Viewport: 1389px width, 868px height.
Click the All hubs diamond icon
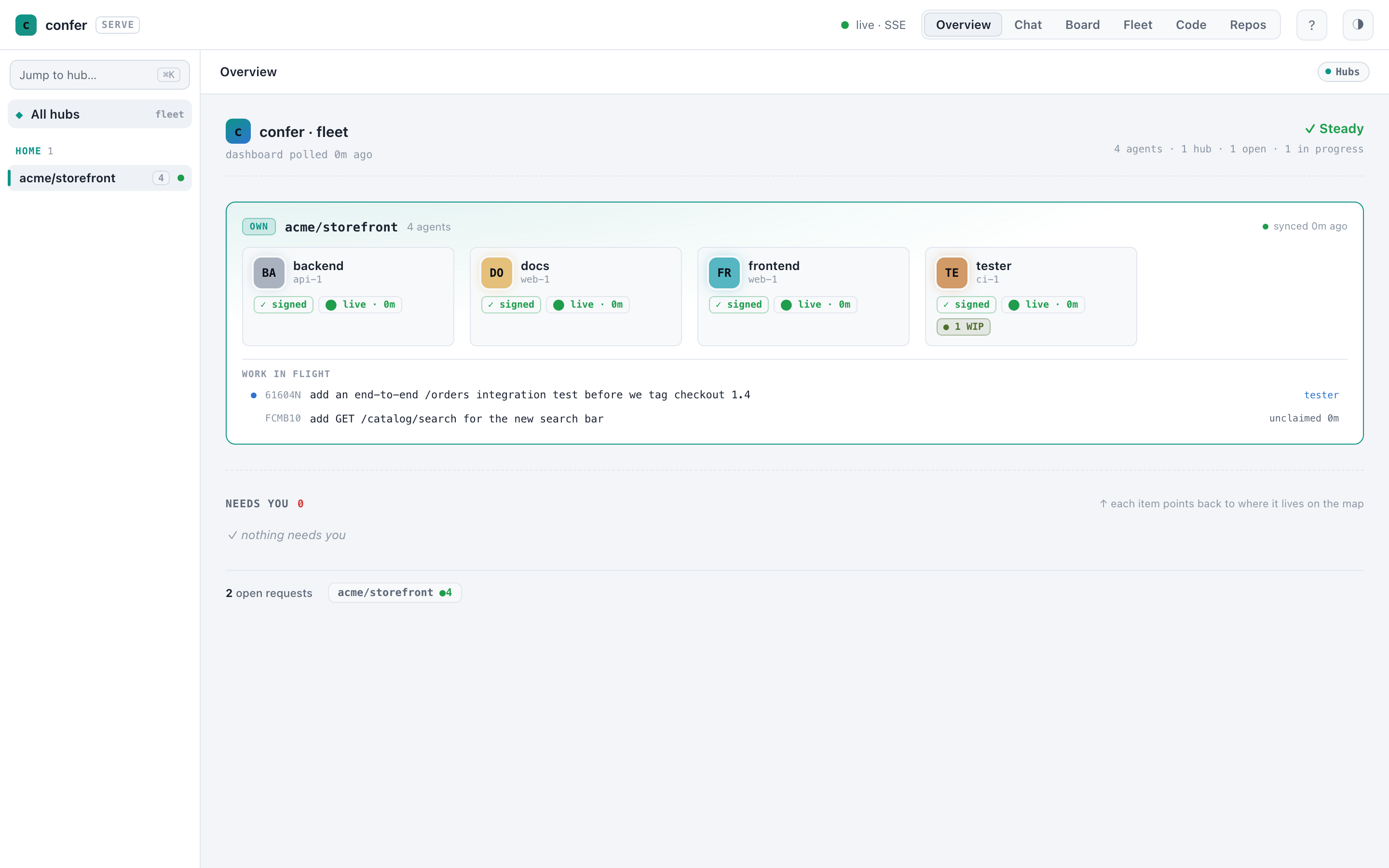[x=19, y=115]
